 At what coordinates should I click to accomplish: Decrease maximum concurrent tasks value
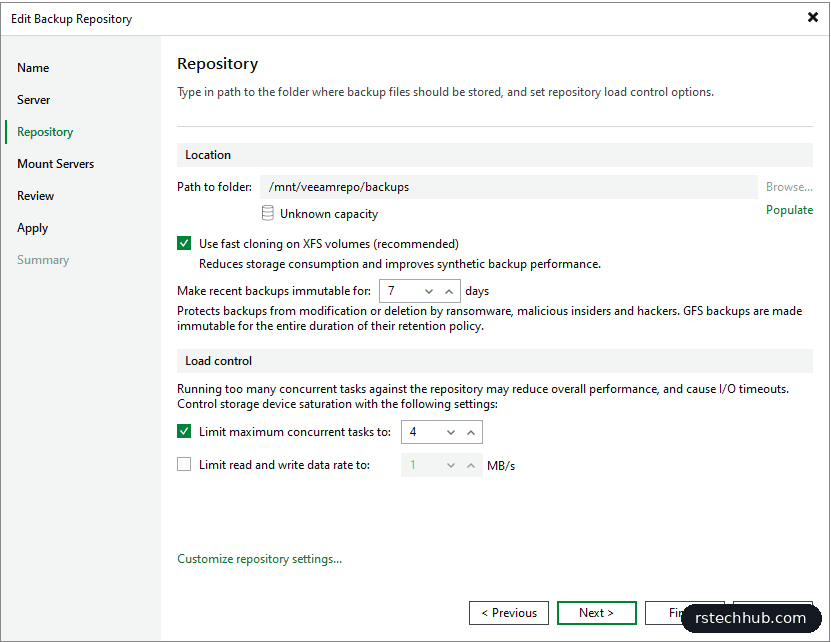tap(451, 432)
